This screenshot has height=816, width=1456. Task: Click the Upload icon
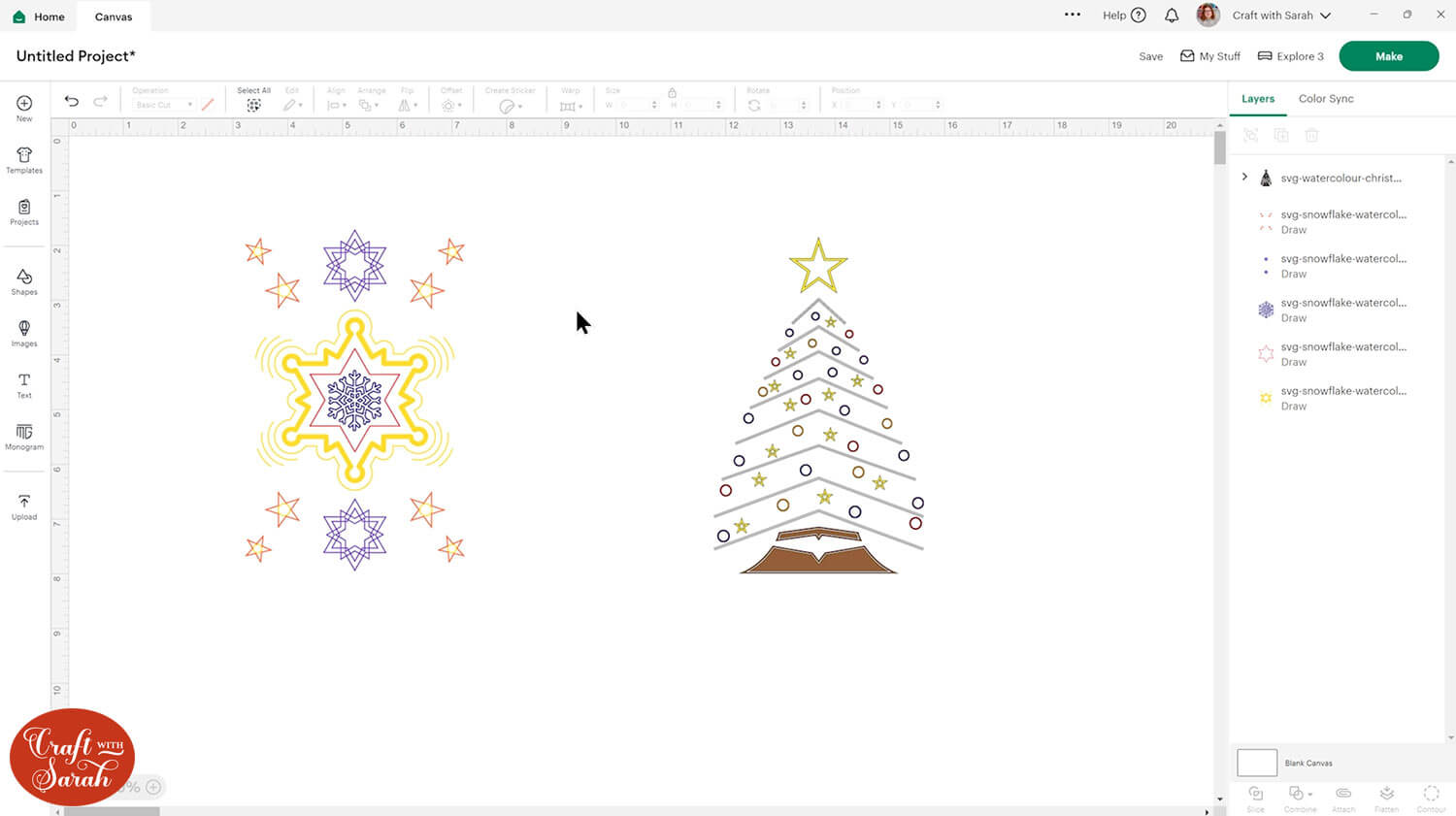24,506
